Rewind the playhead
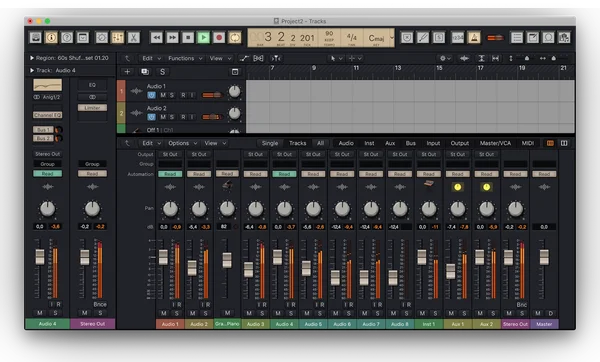Image resolution: width=600 pixels, height=362 pixels. (157, 38)
